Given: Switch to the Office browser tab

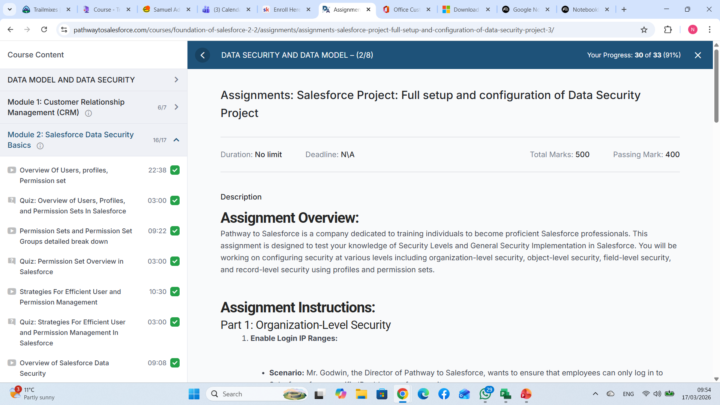Looking at the screenshot, I should pyautogui.click(x=406, y=9).
